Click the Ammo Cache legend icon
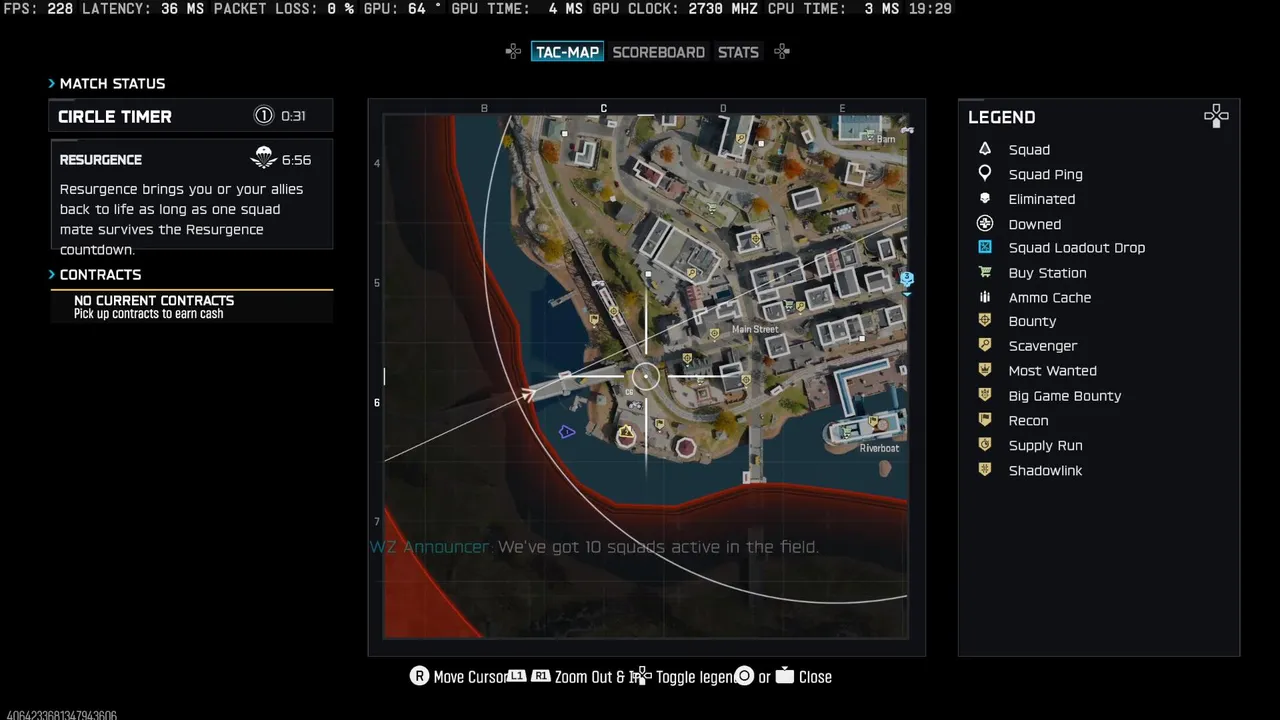The width and height of the screenshot is (1280, 720). pyautogui.click(x=985, y=297)
